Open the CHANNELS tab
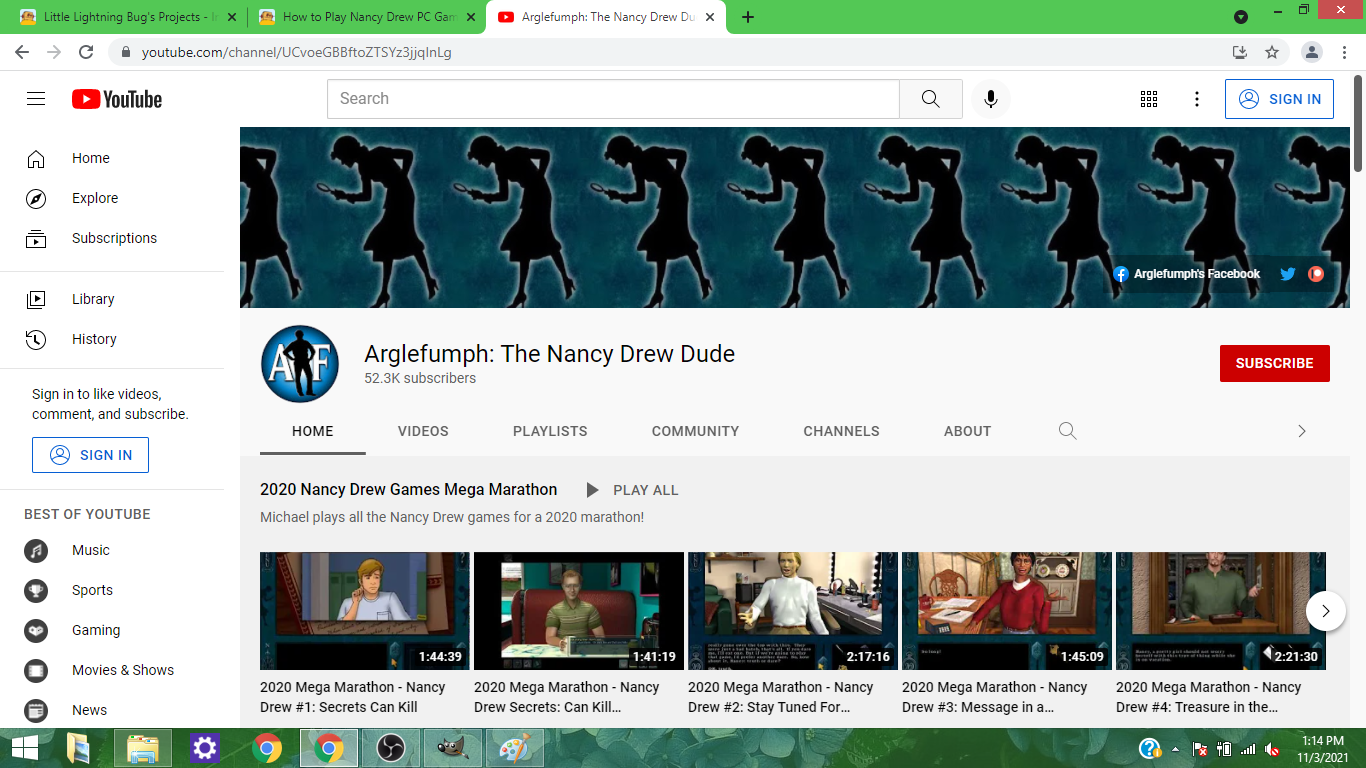 (841, 431)
